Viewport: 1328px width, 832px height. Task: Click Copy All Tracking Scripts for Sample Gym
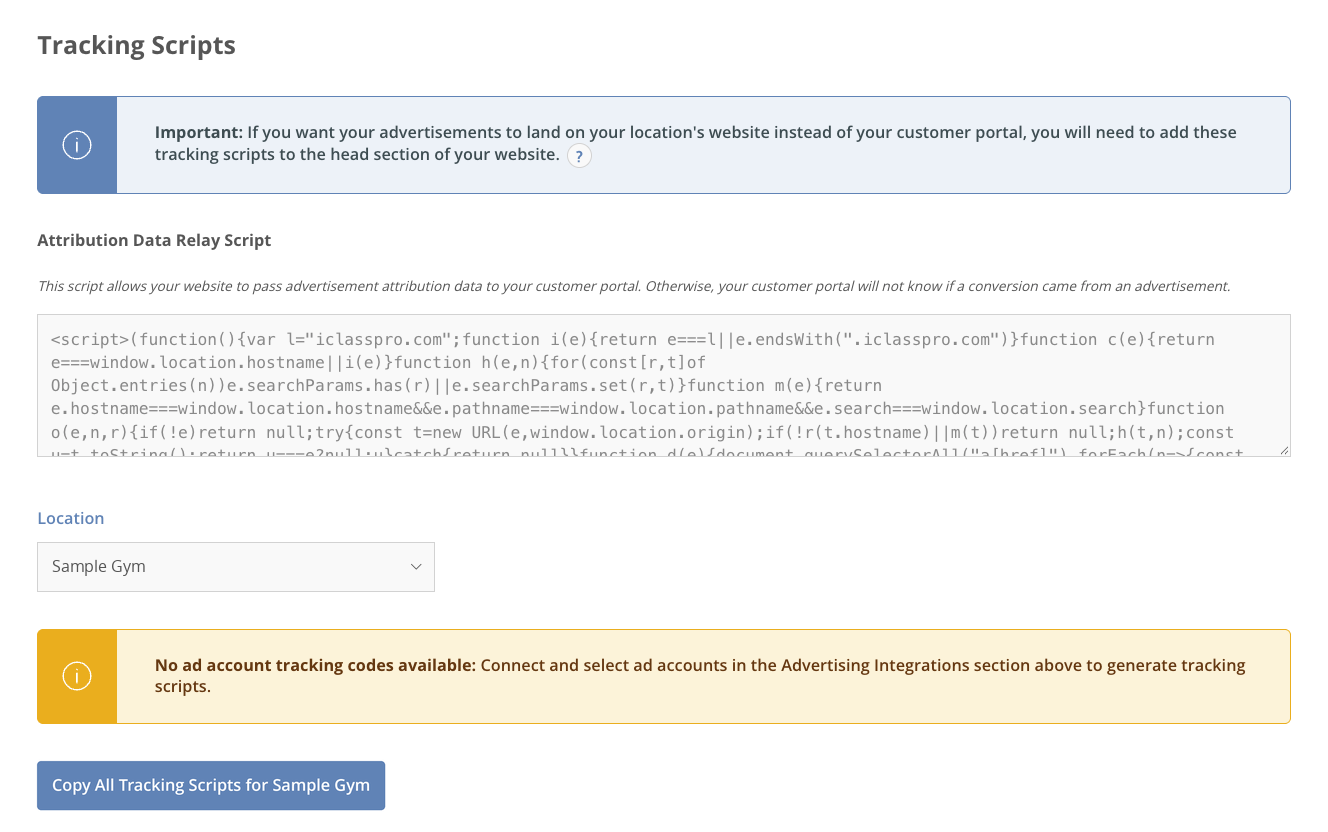211,786
